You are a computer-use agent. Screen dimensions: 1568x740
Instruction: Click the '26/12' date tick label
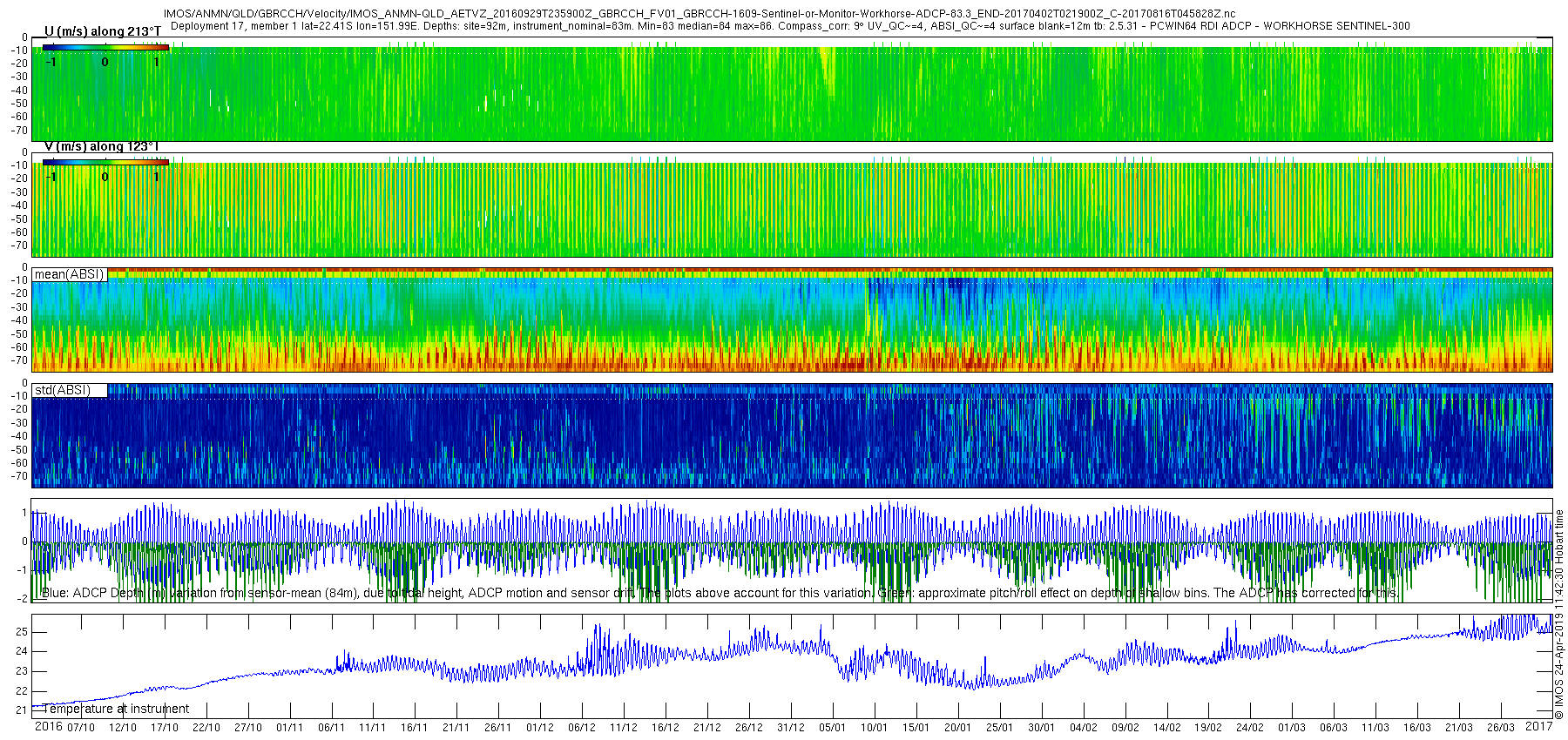(749, 728)
